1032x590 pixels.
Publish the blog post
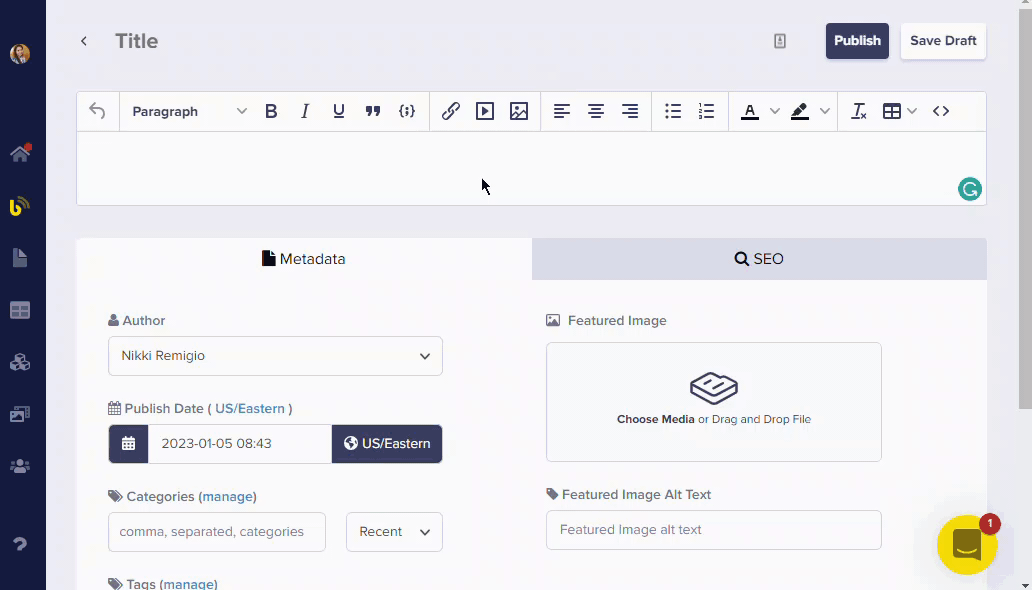(857, 41)
